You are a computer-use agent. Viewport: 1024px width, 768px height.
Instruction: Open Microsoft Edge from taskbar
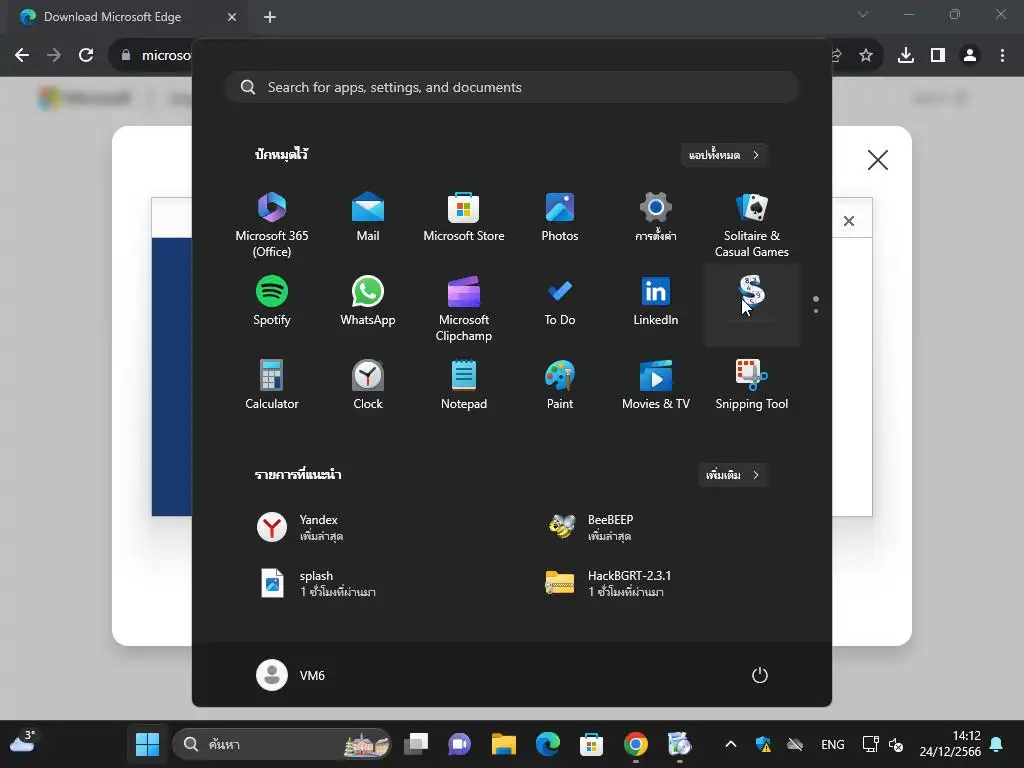547,744
